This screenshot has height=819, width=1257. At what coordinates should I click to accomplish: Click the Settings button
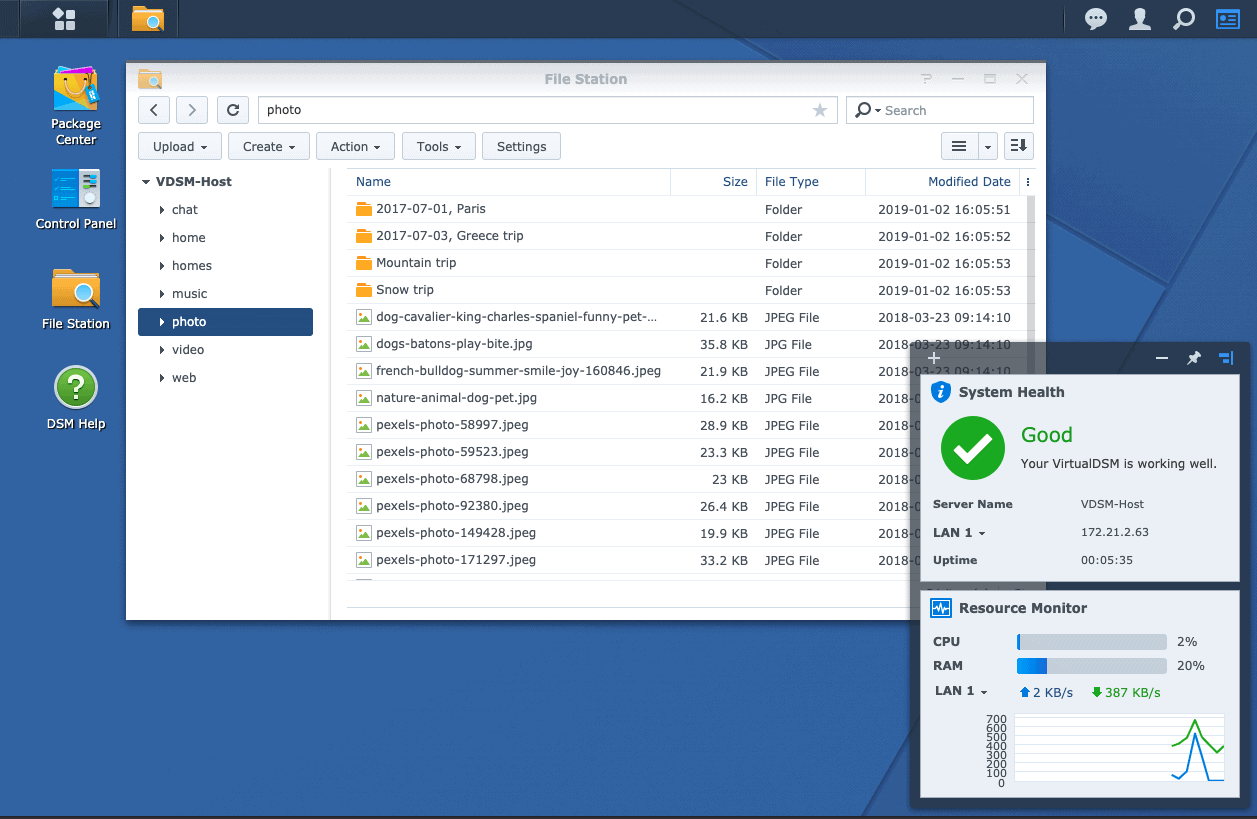point(521,146)
